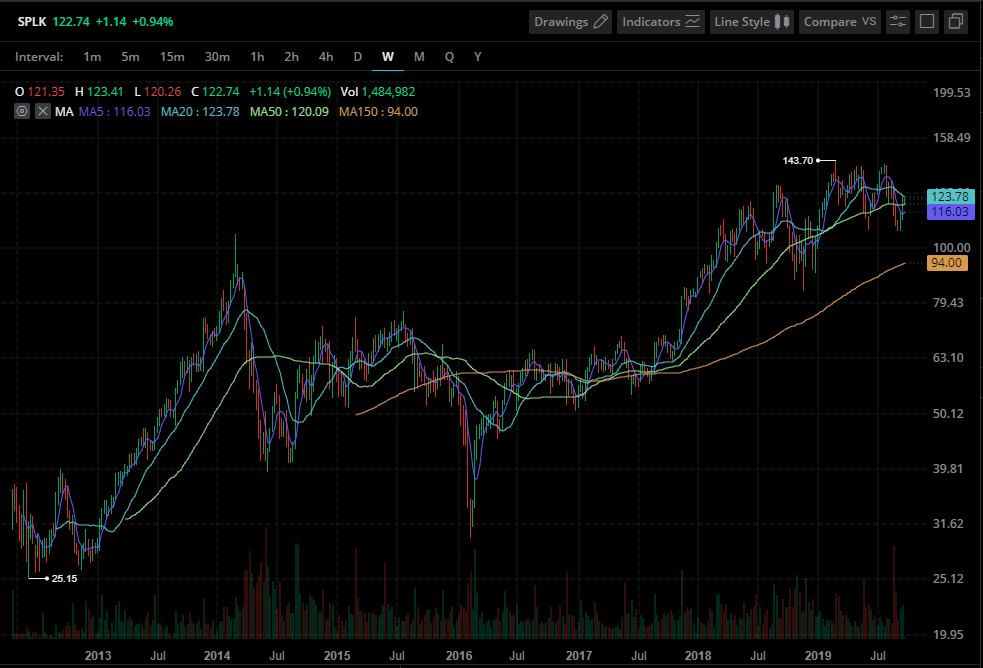983x668 pixels.
Task: Click the MA50 : 120.09 label
Action: tap(289, 112)
